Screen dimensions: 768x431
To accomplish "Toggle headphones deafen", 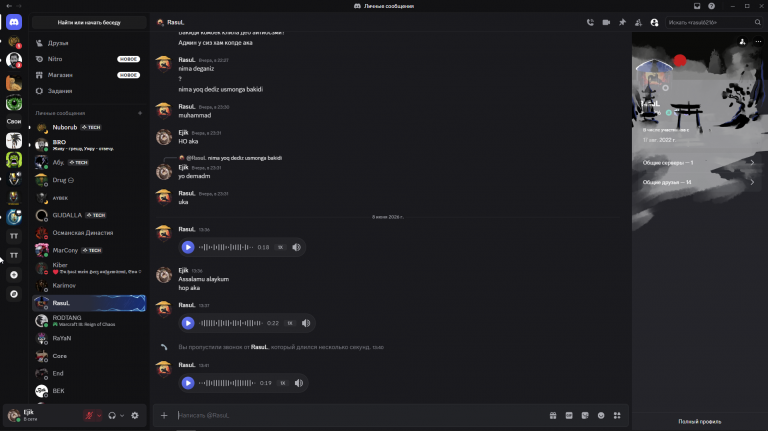I will tap(112, 415).
